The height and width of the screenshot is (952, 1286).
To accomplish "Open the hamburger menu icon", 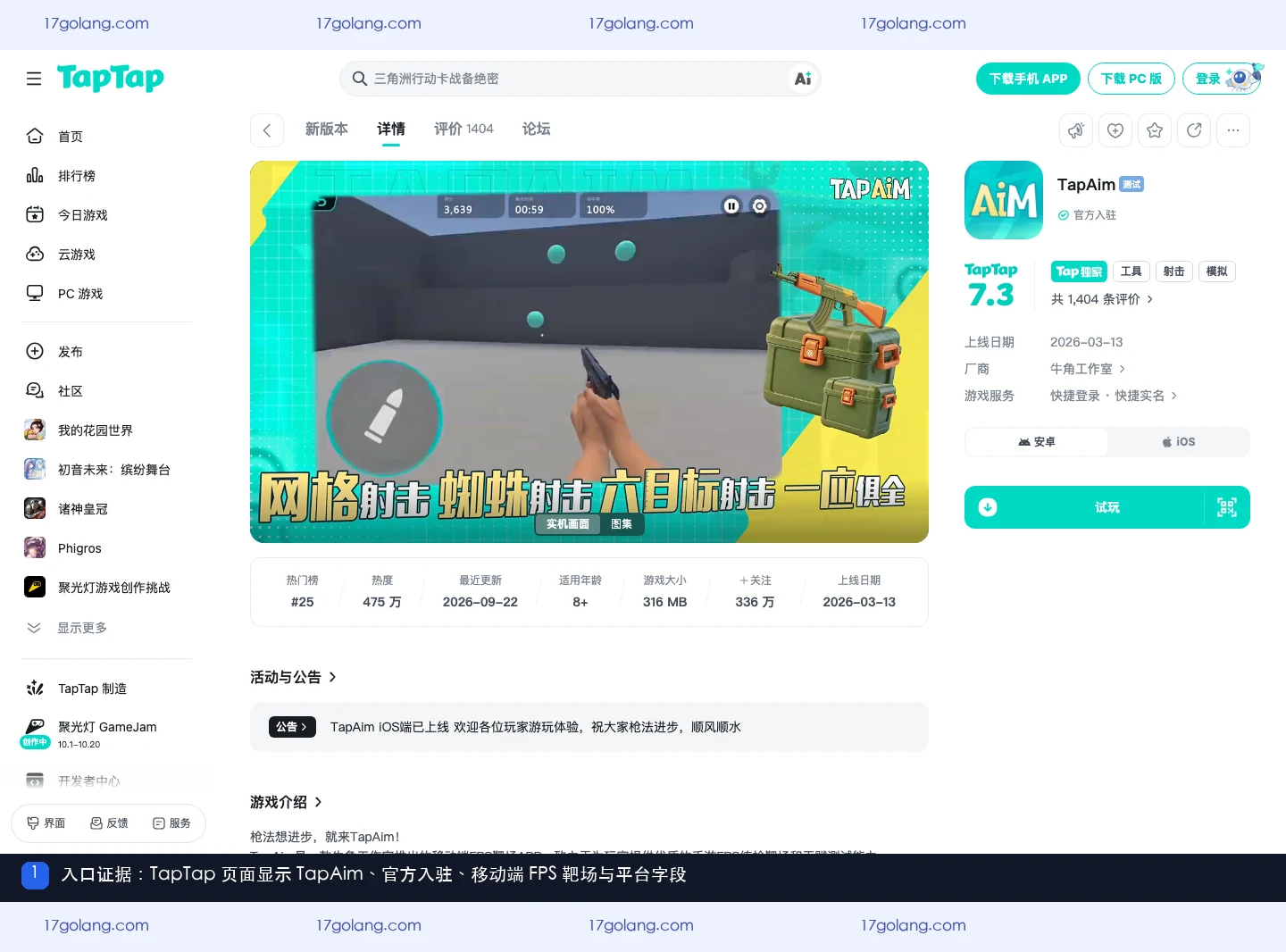I will (x=34, y=79).
